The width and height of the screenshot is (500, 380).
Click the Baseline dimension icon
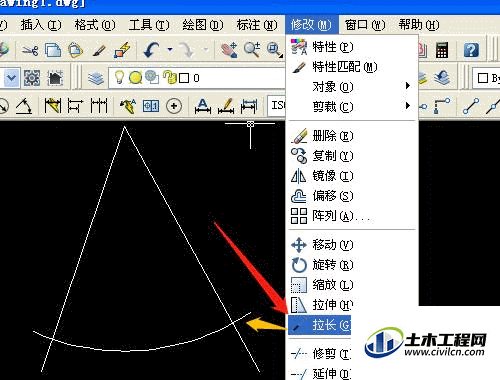(75, 106)
